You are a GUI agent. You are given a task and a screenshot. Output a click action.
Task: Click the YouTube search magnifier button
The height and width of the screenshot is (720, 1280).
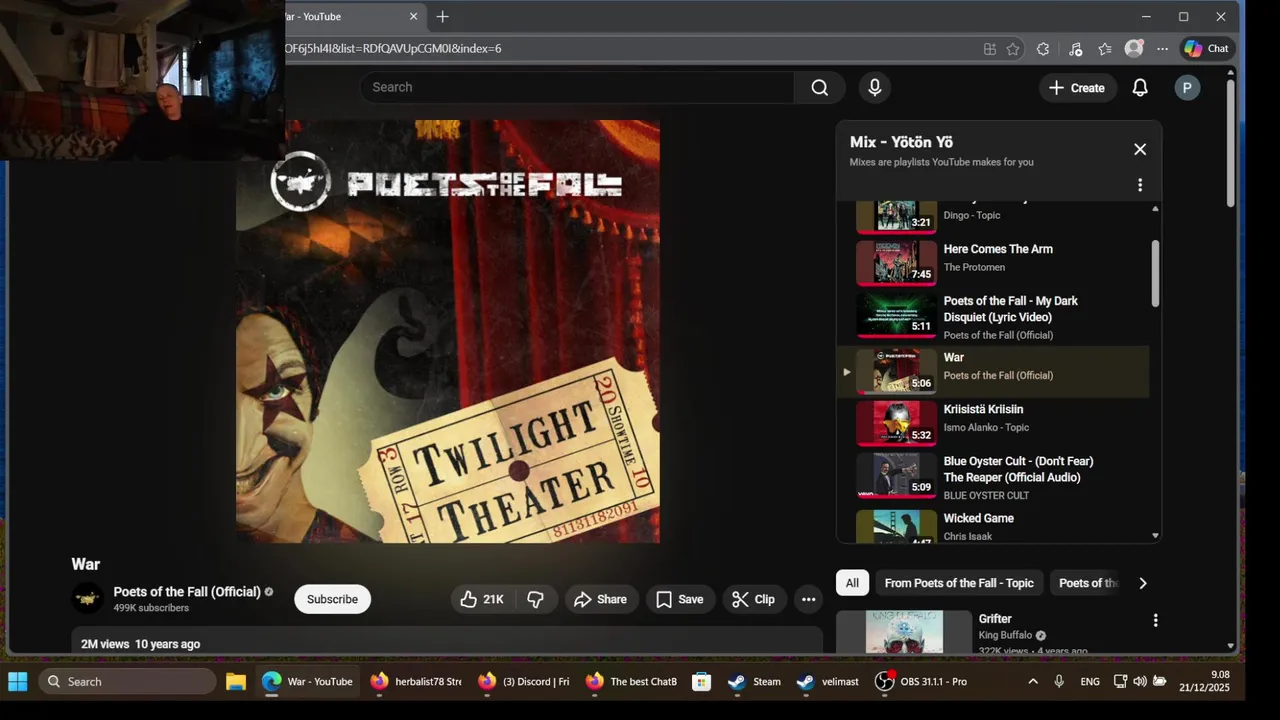click(820, 87)
